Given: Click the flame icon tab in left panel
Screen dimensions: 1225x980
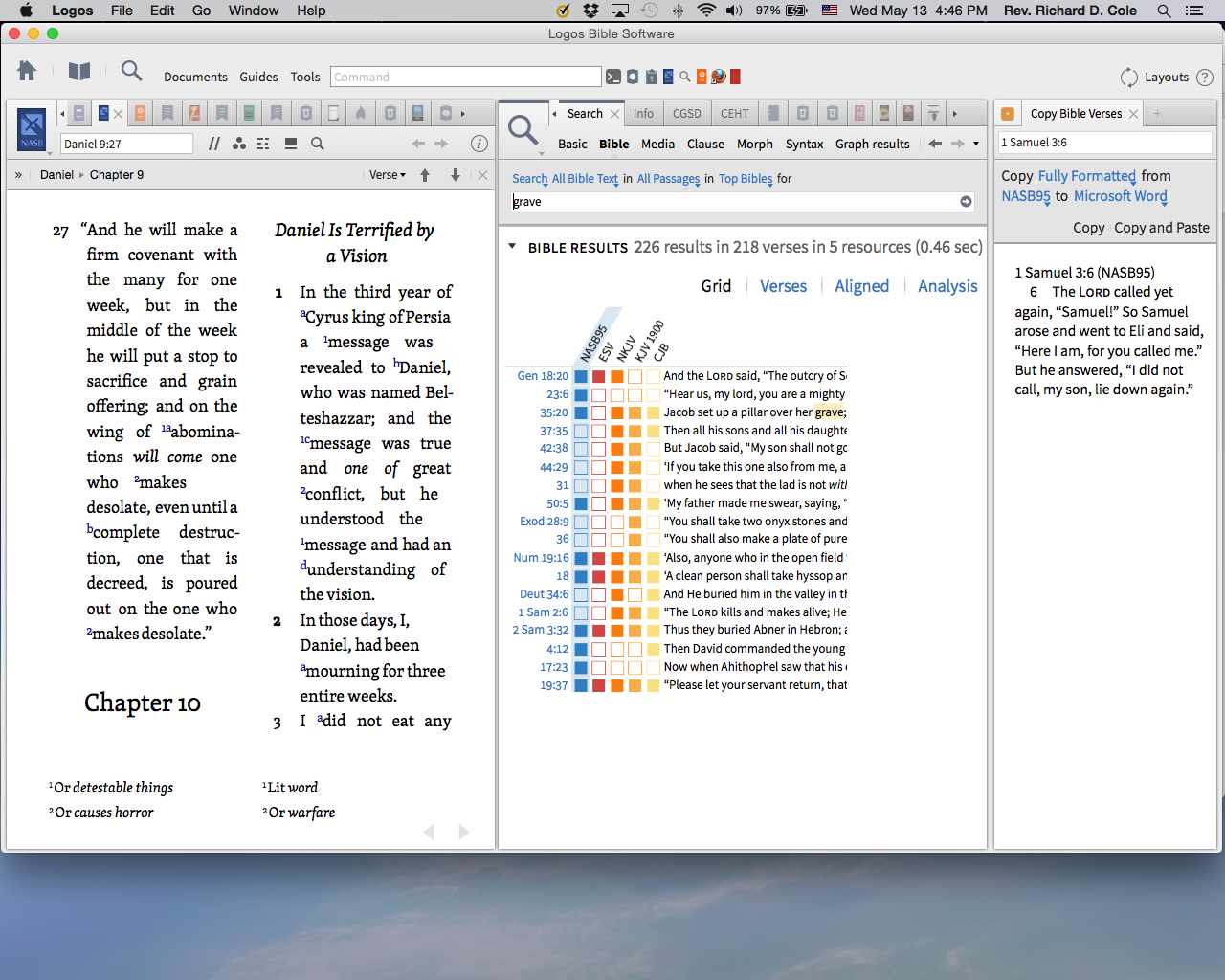Looking at the screenshot, I should pos(361,113).
